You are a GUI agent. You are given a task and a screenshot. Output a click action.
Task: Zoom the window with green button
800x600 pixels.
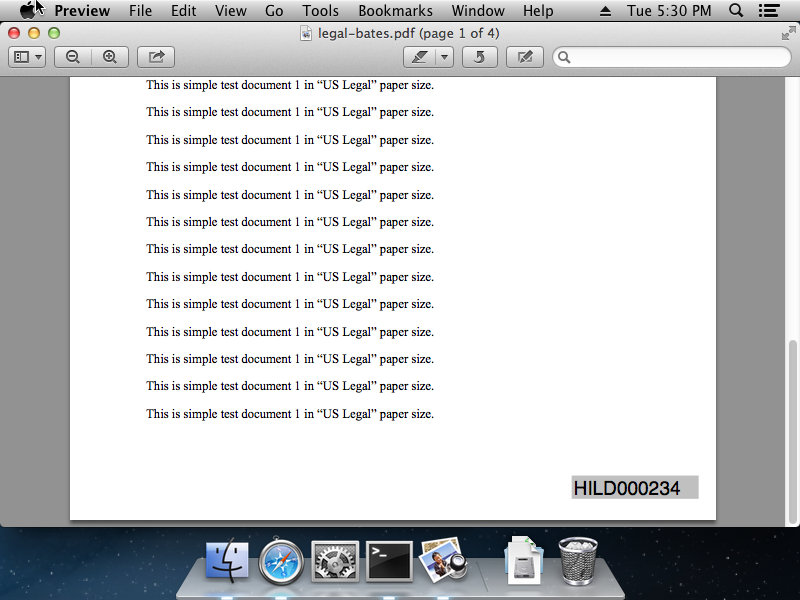54,33
